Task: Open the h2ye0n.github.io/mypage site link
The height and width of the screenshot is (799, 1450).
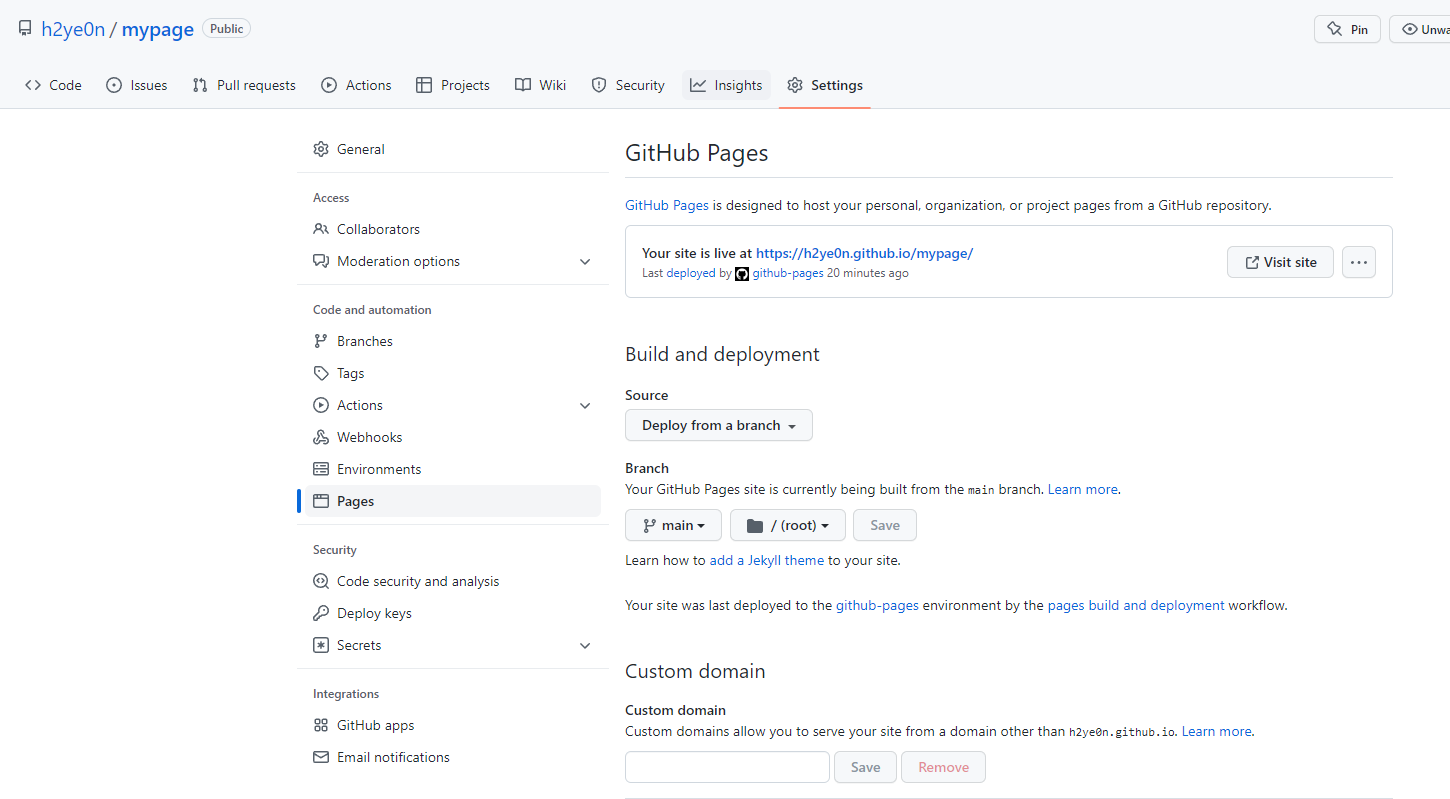Action: [864, 253]
